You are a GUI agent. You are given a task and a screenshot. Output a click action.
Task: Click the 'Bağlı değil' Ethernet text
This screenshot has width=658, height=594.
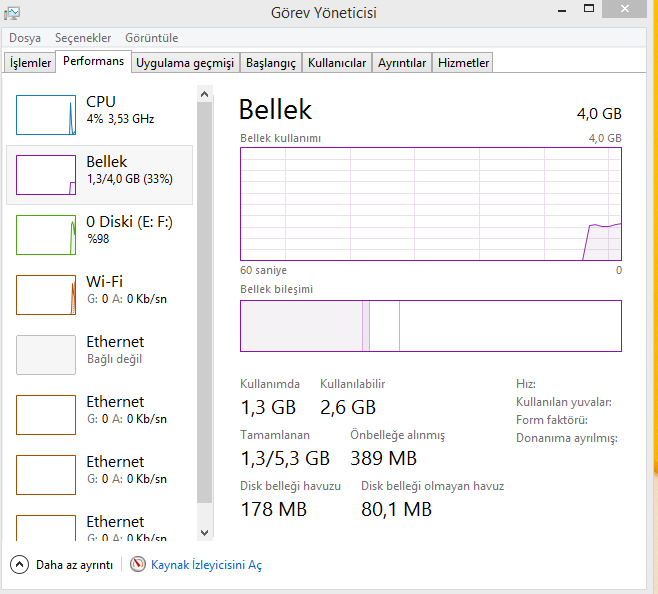pyautogui.click(x=115, y=359)
